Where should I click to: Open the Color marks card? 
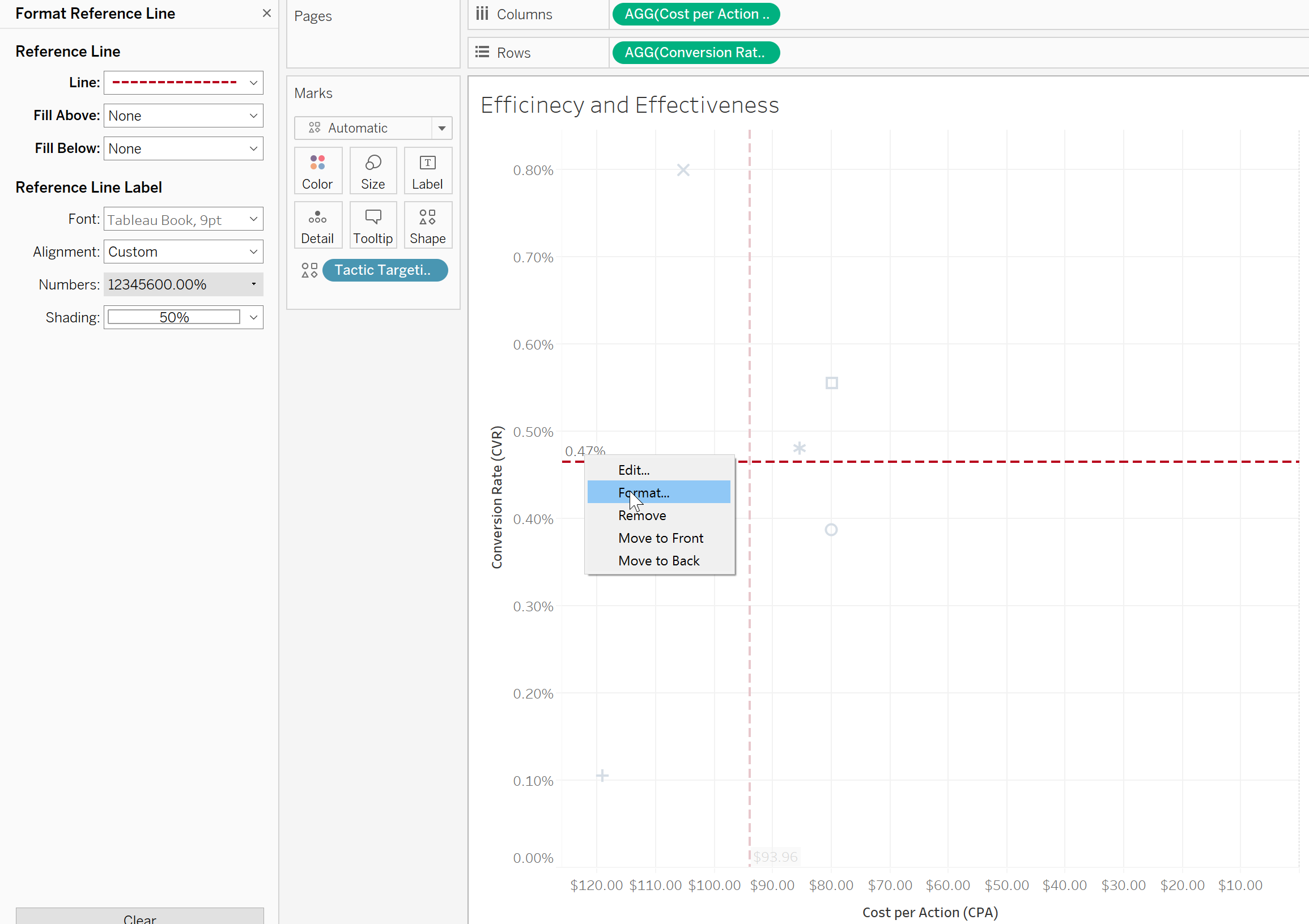[x=317, y=171]
